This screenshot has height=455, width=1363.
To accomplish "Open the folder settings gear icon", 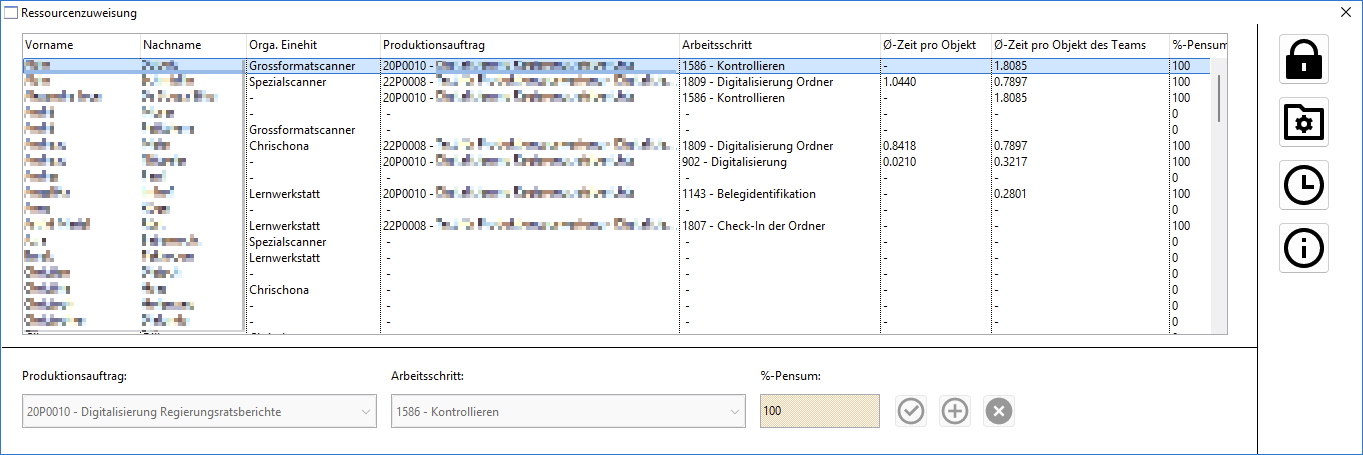I will click(1305, 122).
